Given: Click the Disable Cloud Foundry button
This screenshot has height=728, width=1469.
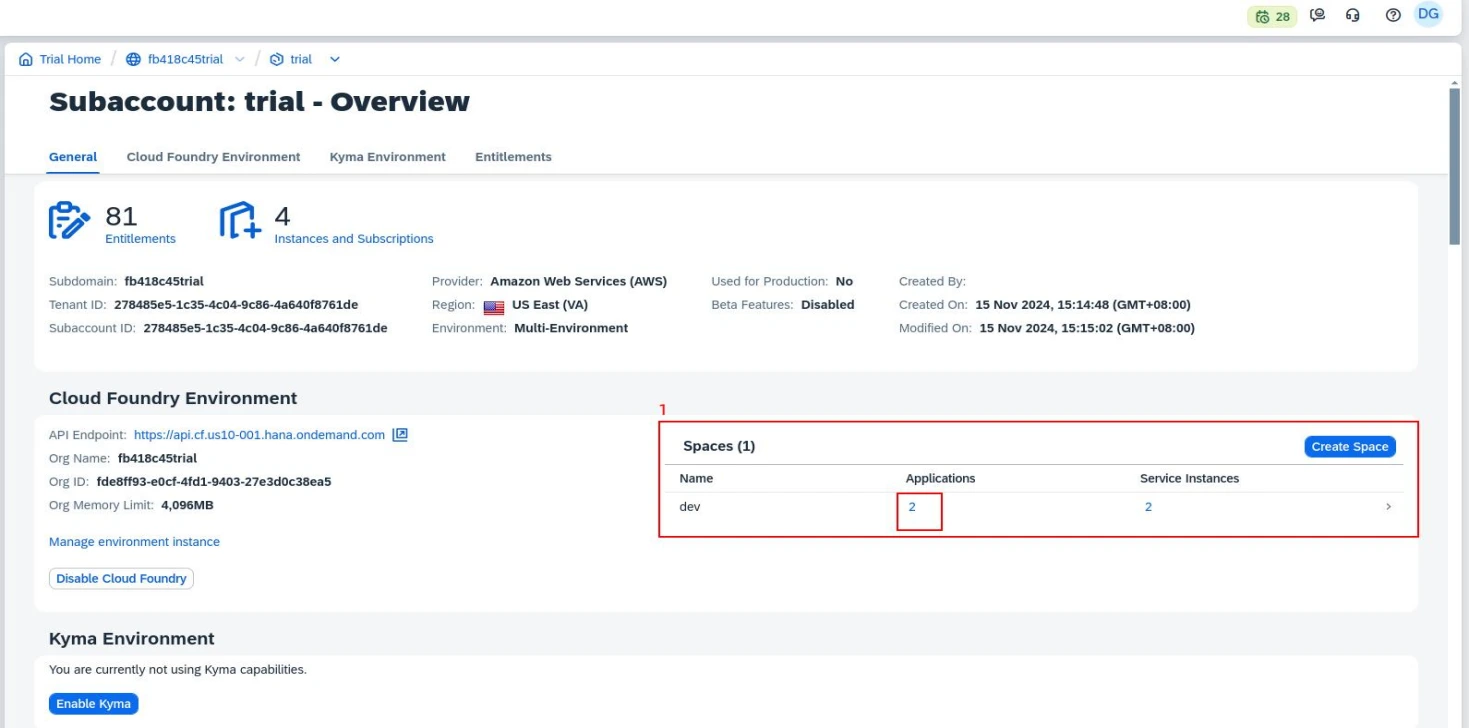Looking at the screenshot, I should pyautogui.click(x=121, y=578).
